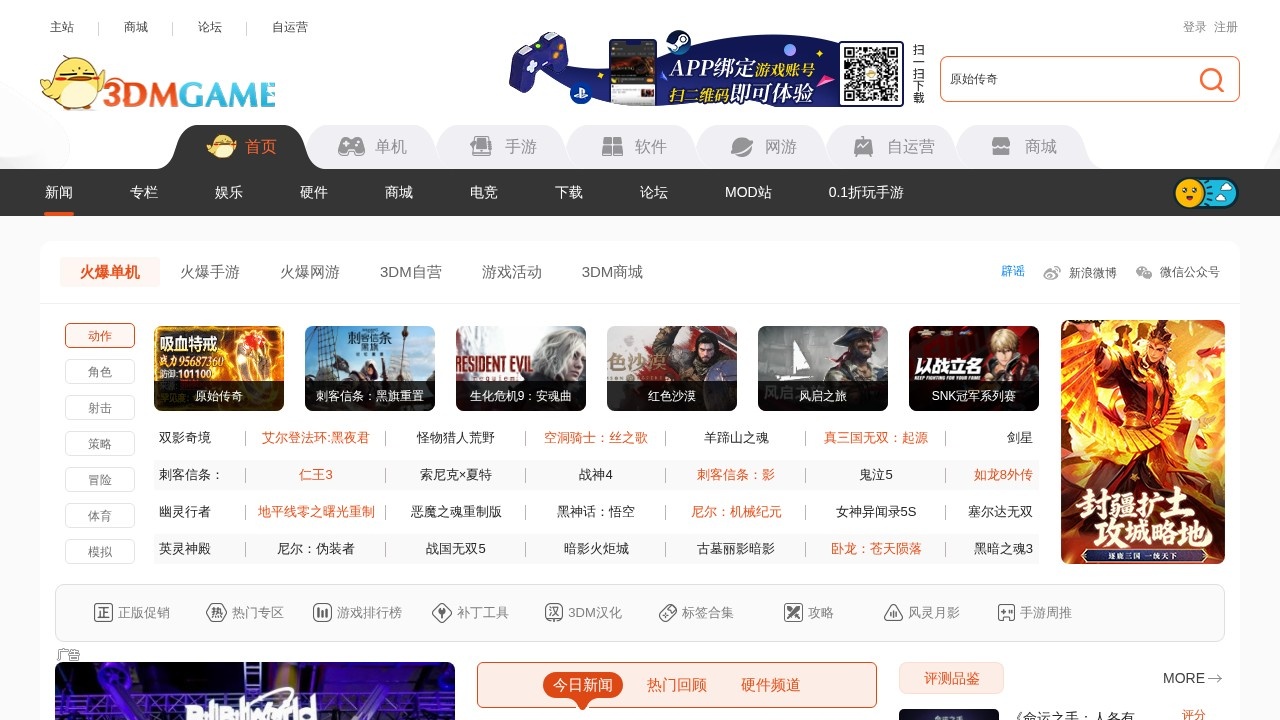
Task: Select the 射击 genre filter
Action: 100,408
